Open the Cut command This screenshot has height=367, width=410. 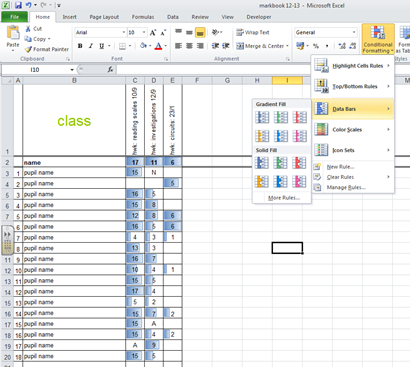click(x=33, y=29)
